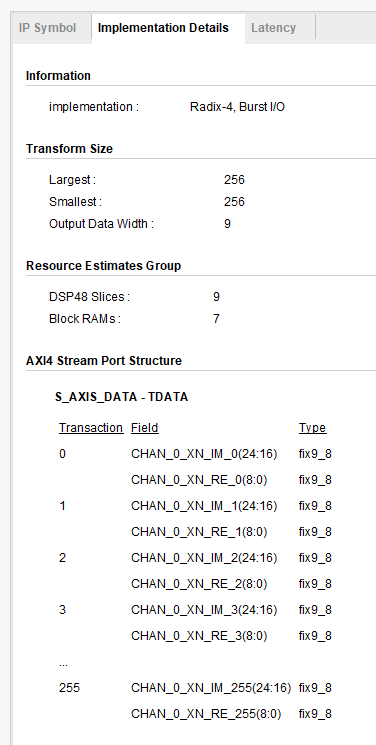Select field CHAN_0_XN_IM_0(24:16)

pyautogui.click(x=204, y=454)
